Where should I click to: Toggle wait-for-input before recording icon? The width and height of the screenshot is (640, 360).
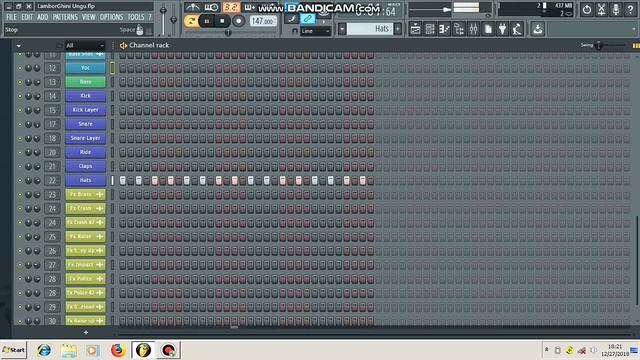[211, 7]
